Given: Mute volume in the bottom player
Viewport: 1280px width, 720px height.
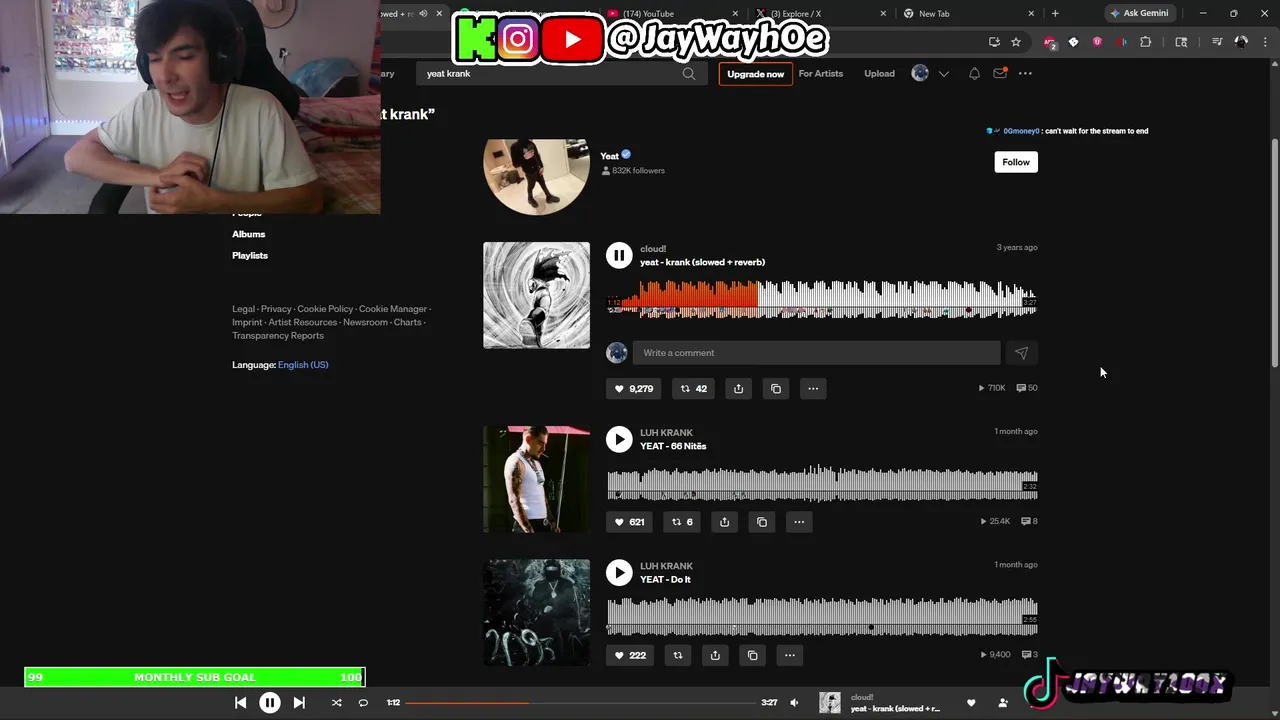Looking at the screenshot, I should click(794, 703).
